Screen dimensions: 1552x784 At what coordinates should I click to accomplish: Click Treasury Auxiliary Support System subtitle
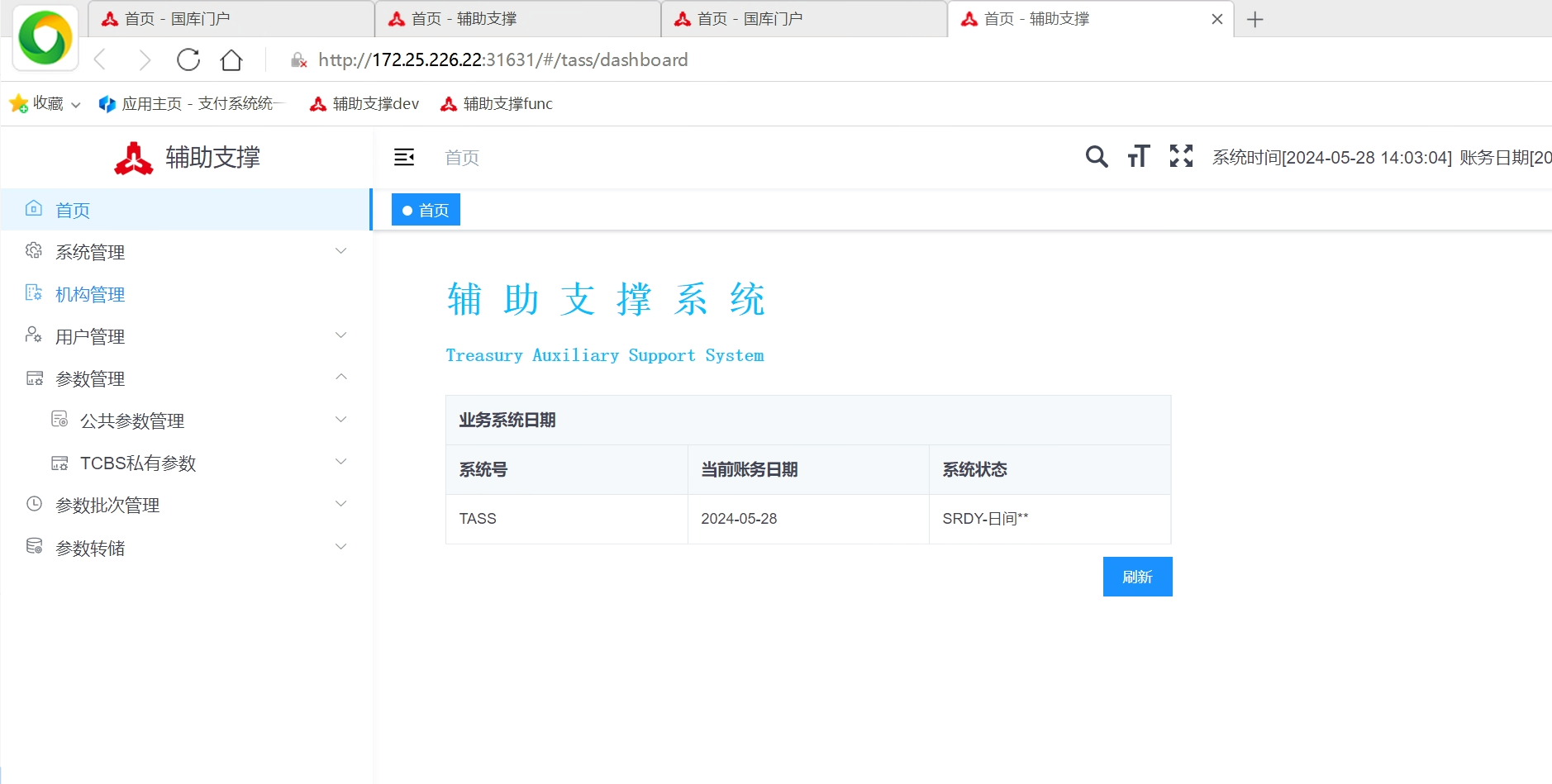pos(605,355)
